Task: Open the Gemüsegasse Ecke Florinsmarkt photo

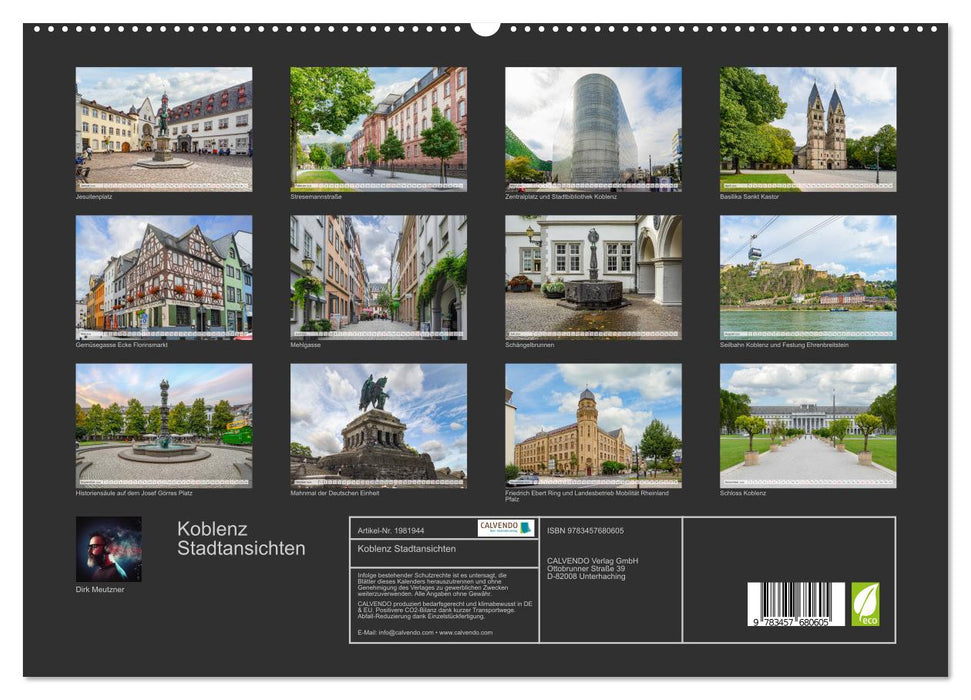Action: pos(164,277)
